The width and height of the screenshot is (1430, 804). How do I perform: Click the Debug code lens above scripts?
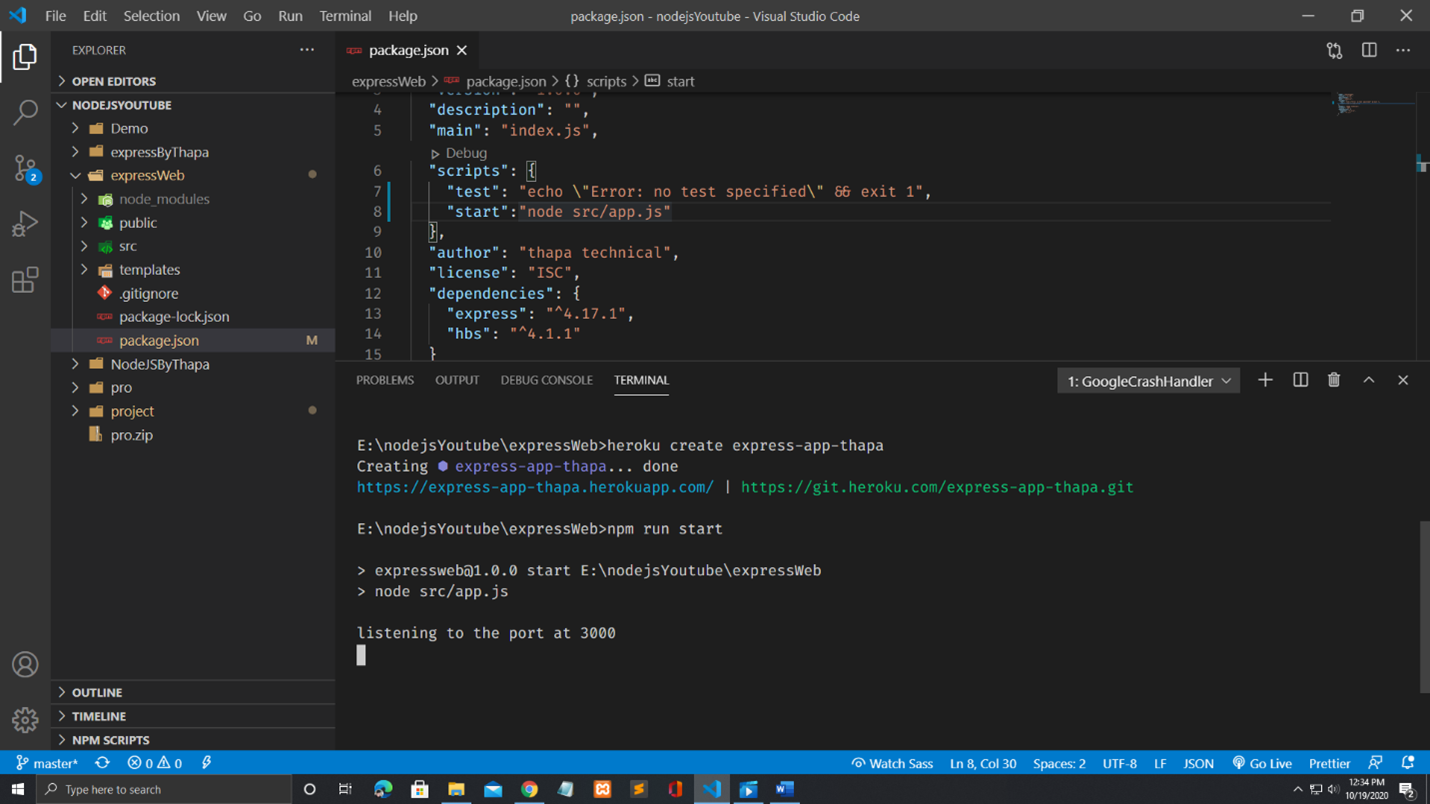click(462, 152)
